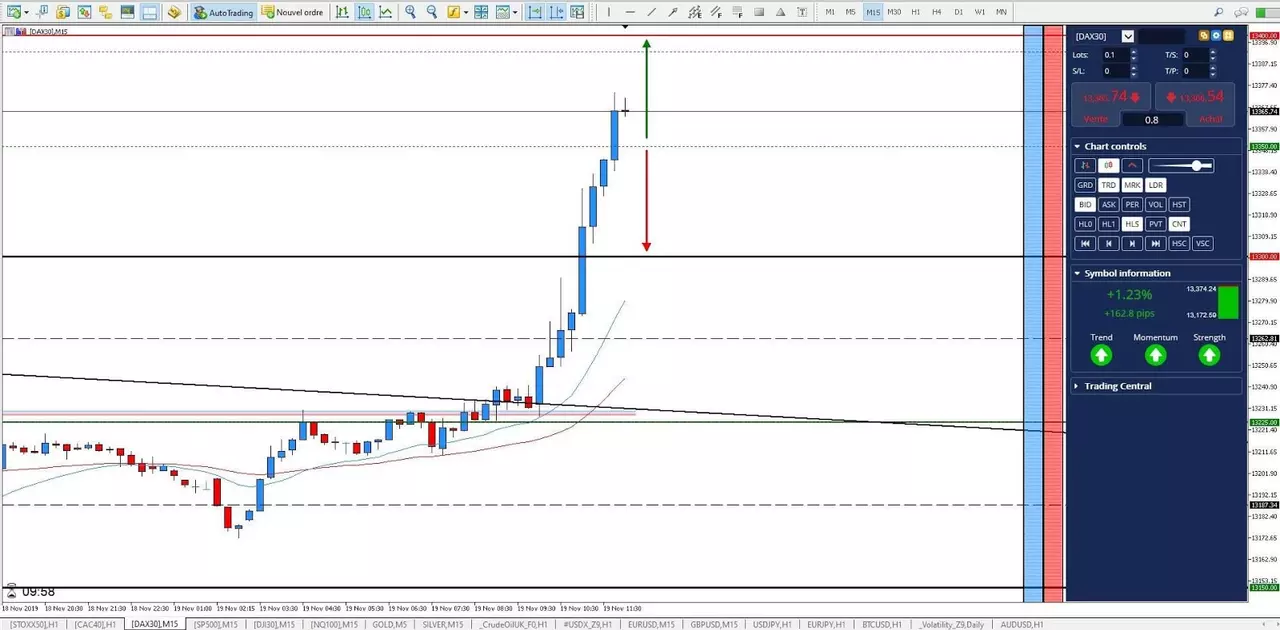Image resolution: width=1280 pixels, height=630 pixels.
Task: Toggle the ASK line button
Action: tap(1109, 204)
